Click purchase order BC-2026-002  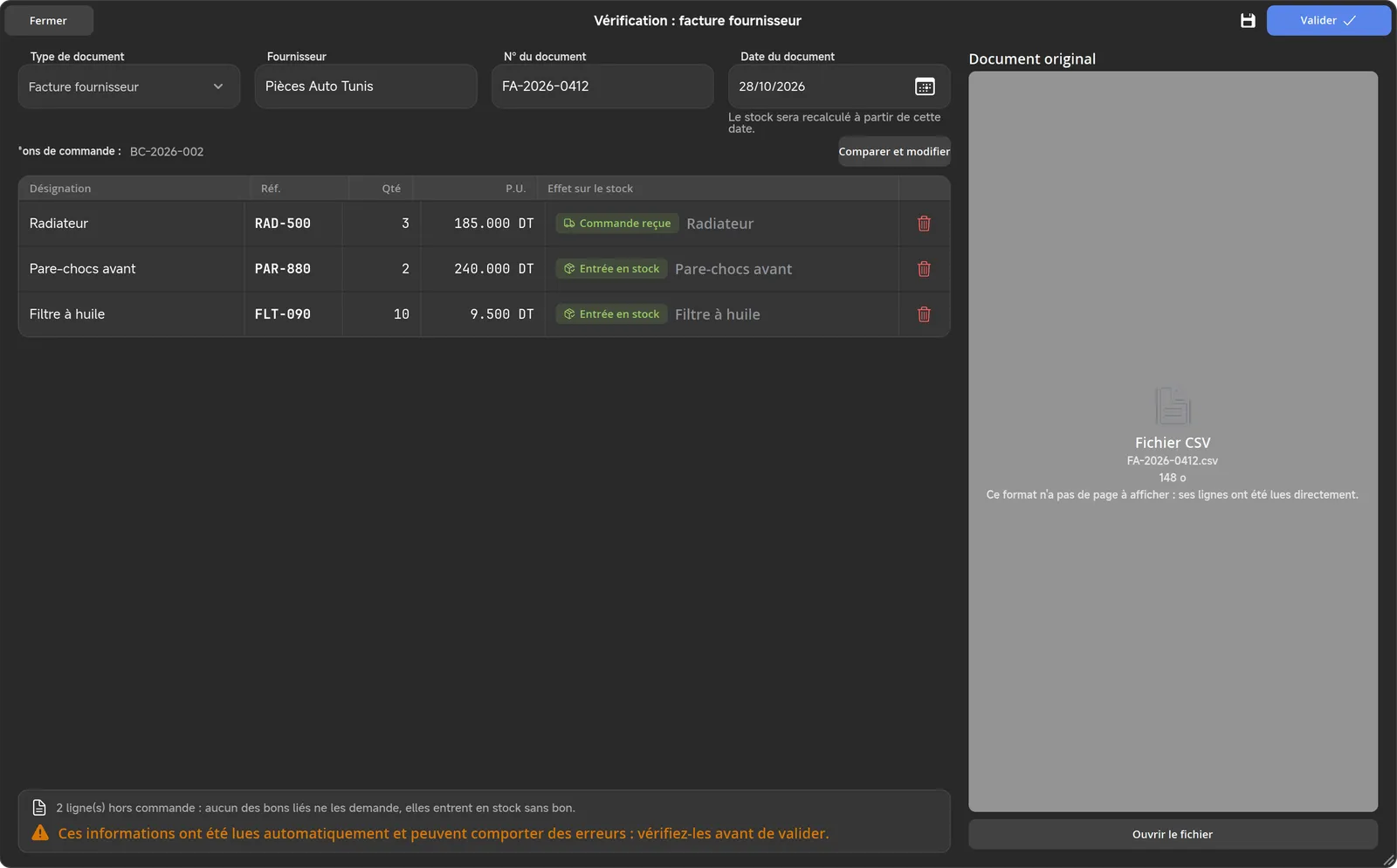167,151
